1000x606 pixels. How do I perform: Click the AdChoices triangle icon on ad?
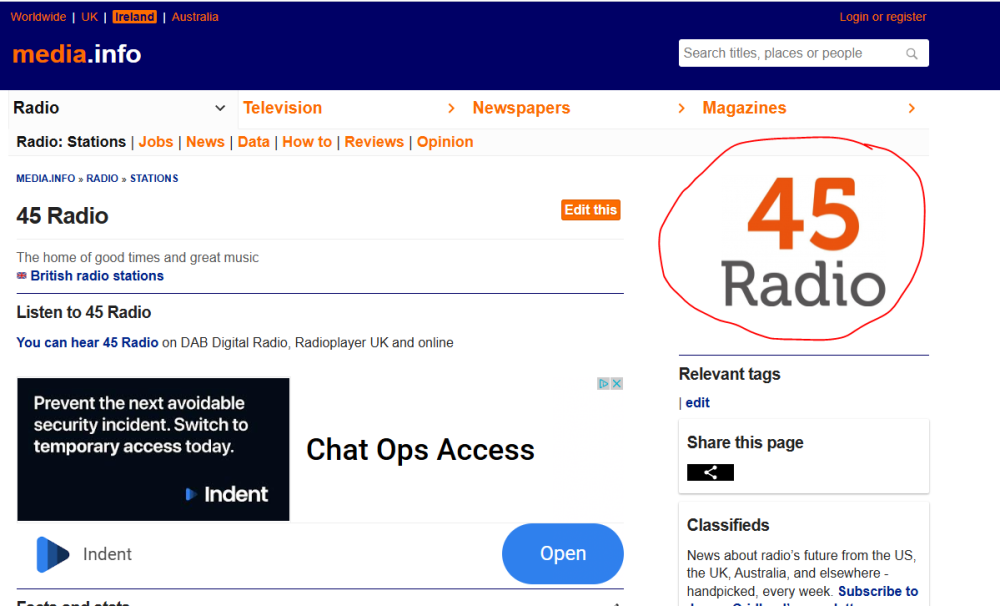click(603, 383)
